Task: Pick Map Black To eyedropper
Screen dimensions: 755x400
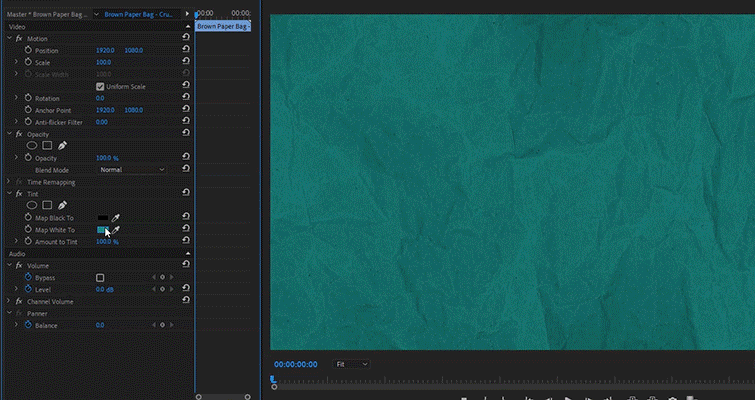Action: (115, 217)
